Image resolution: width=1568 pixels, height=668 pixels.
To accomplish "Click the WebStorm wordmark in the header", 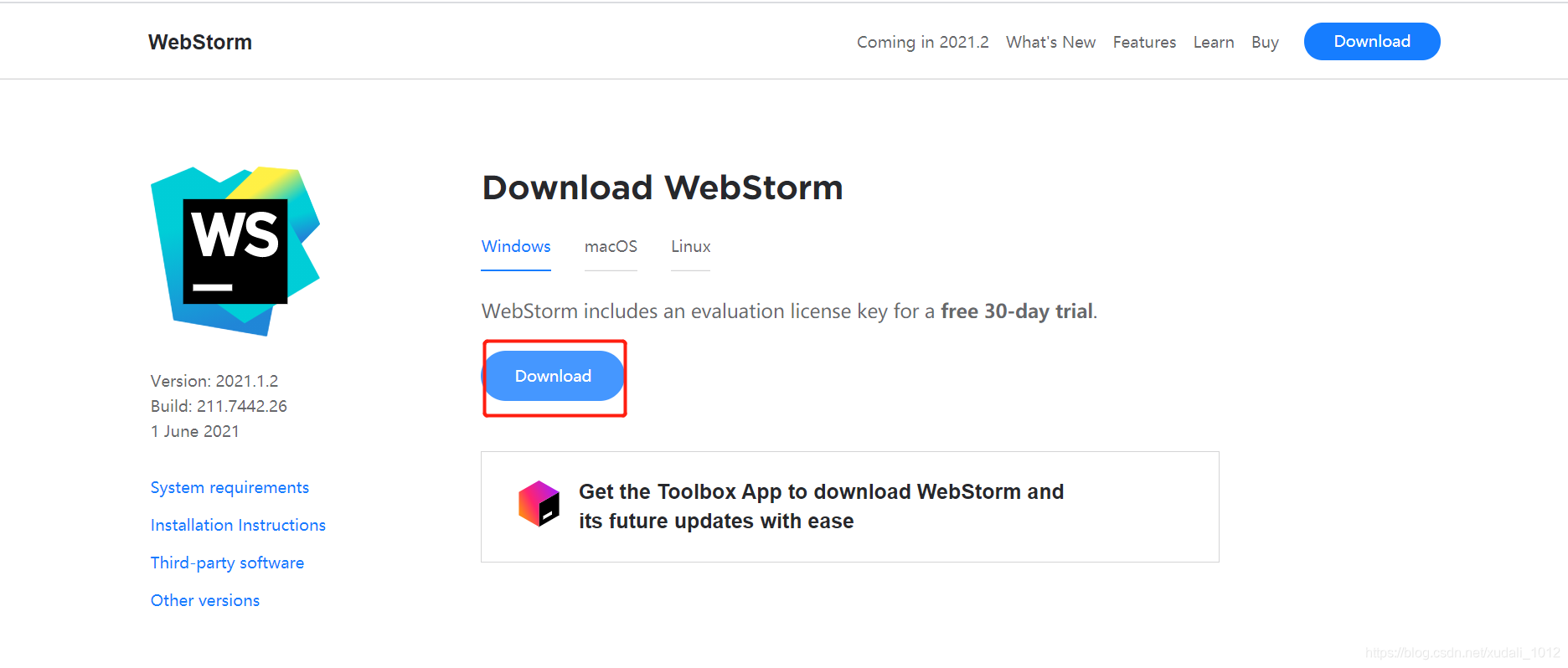I will (199, 41).
